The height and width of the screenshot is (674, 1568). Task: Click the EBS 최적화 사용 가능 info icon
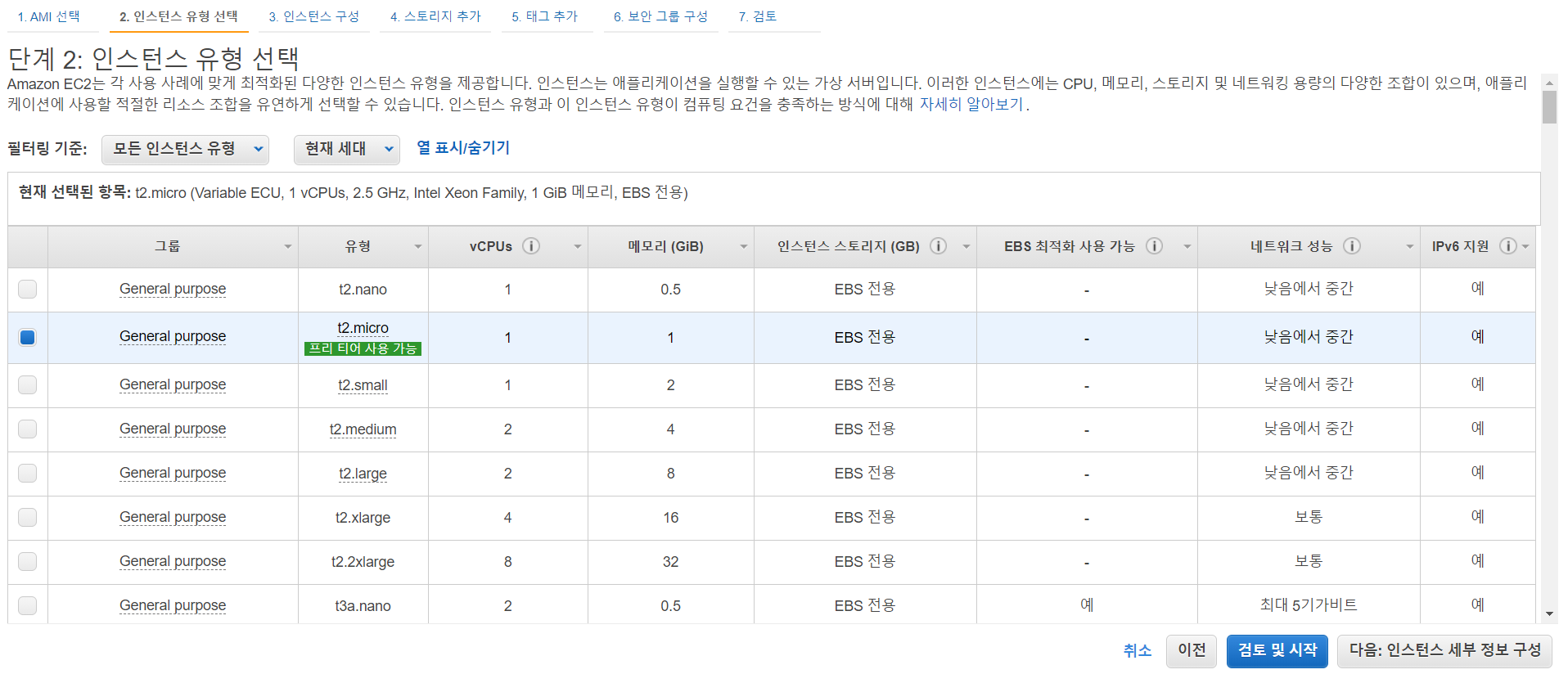coord(1154,246)
